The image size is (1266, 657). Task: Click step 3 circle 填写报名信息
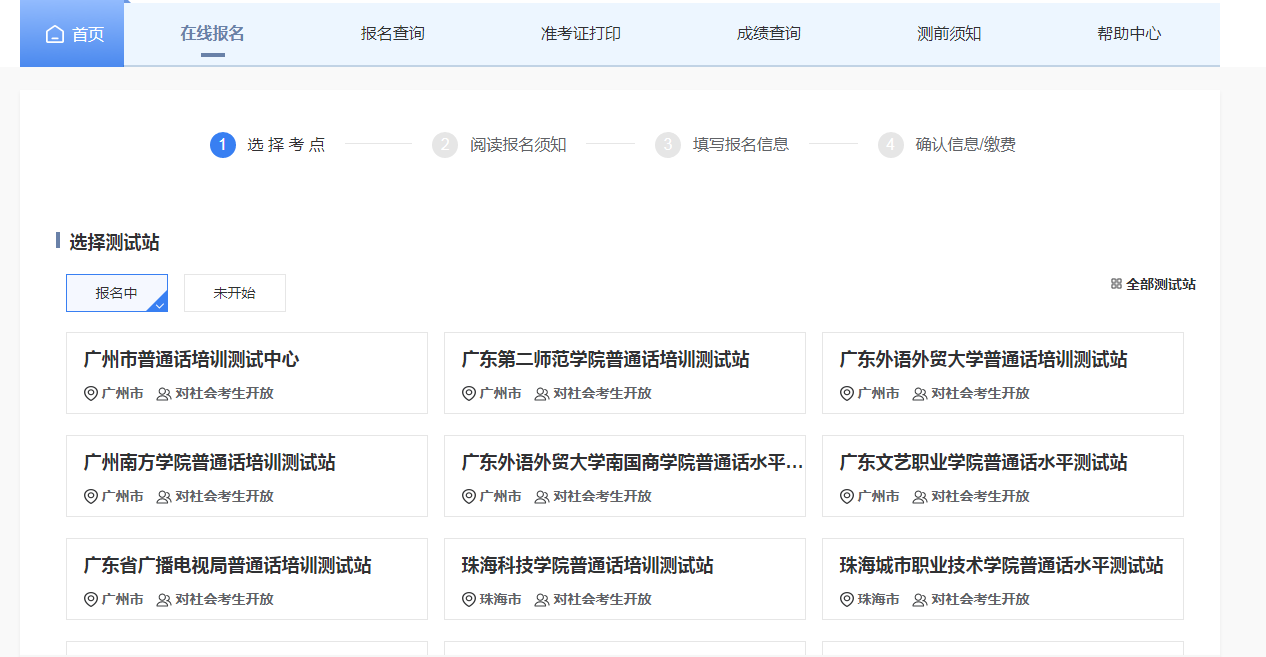click(x=668, y=145)
